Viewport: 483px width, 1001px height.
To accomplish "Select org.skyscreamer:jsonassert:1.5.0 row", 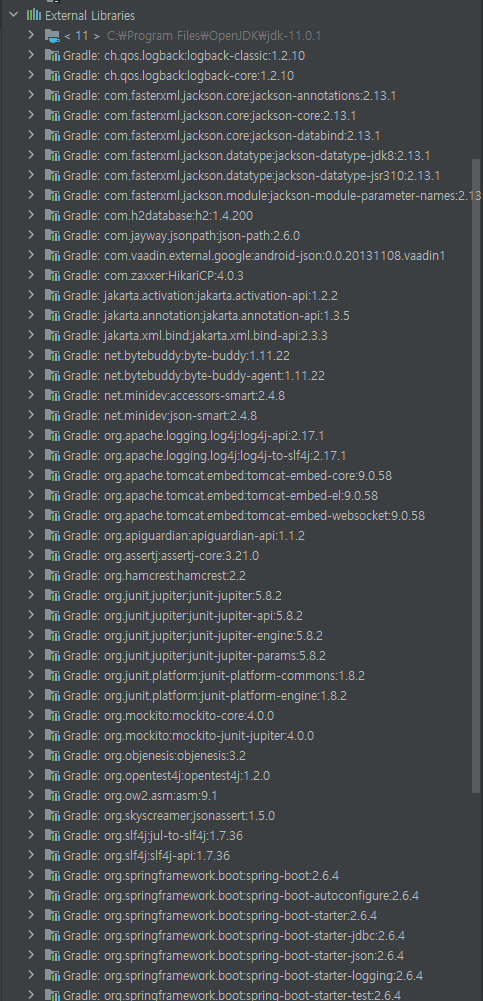I will pyautogui.click(x=236, y=815).
